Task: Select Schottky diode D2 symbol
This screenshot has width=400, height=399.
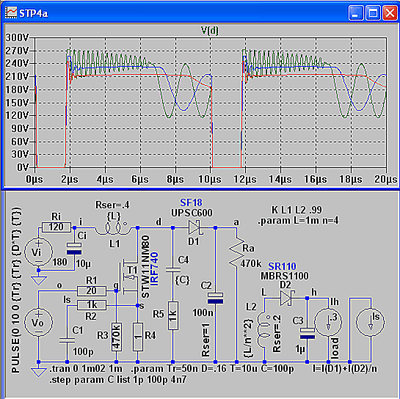Action: pyautogui.click(x=286, y=298)
